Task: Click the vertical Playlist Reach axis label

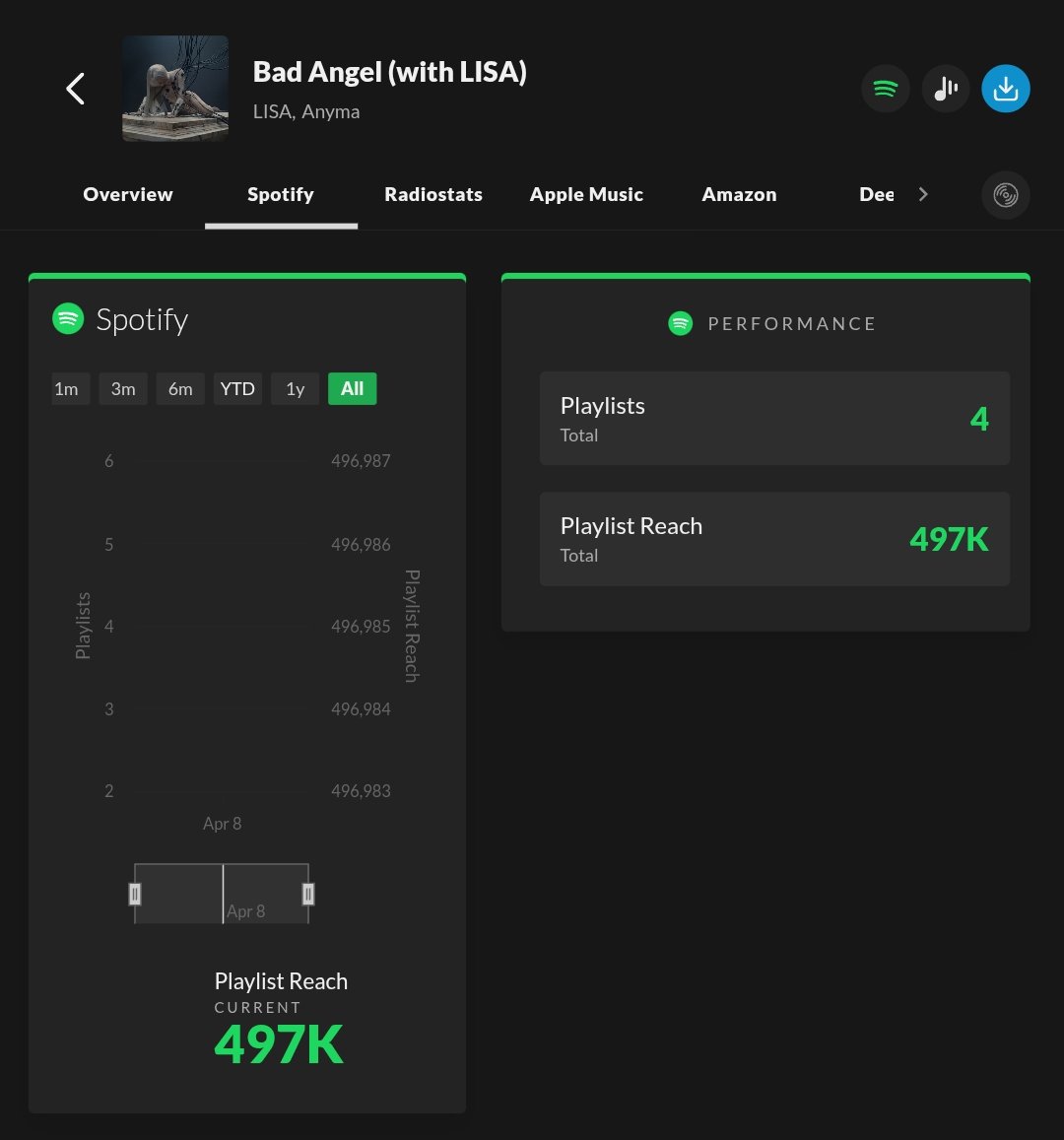Action: click(412, 626)
